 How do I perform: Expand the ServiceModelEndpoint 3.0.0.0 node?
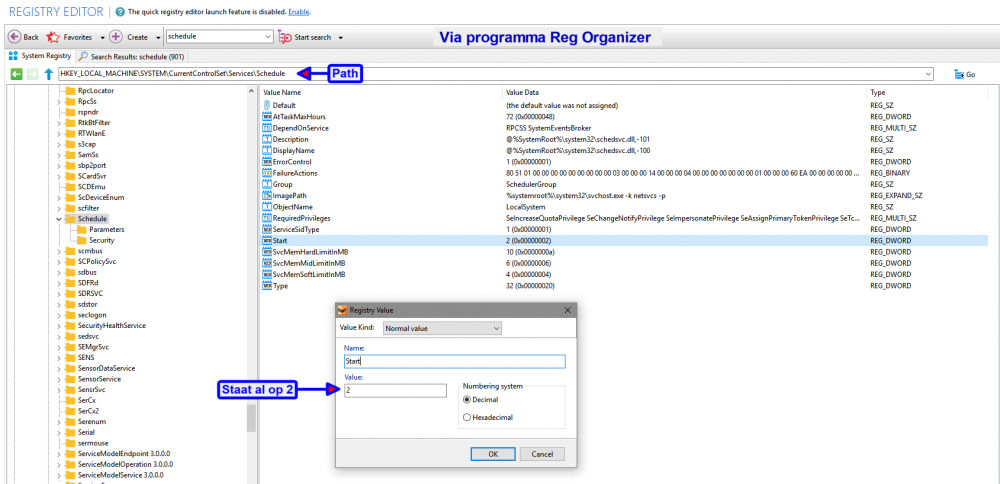pyautogui.click(x=59, y=453)
